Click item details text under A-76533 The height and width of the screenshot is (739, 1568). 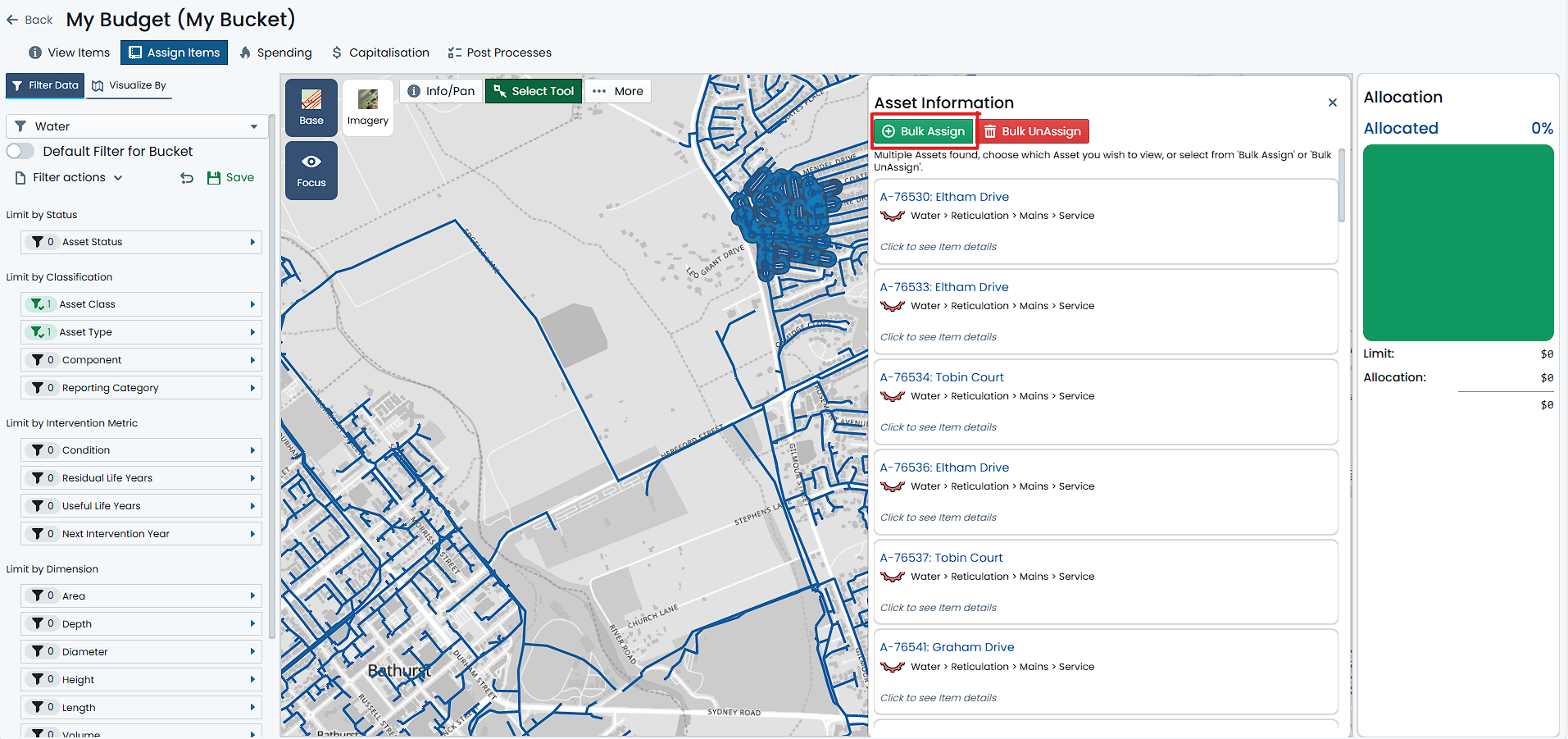click(x=939, y=337)
